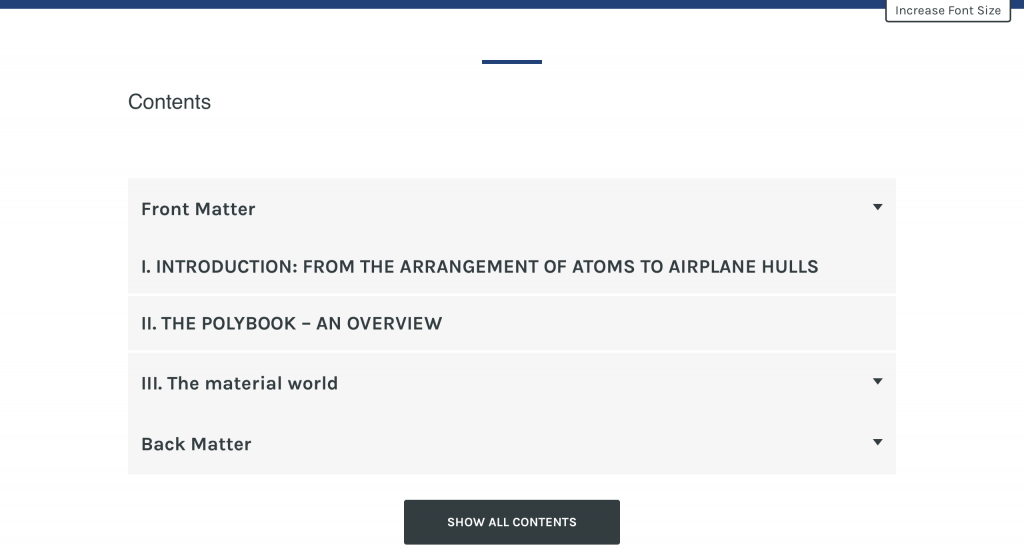Click the Roman numeral "II." before THE POLYBOOK
This screenshot has width=1024, height=551.
coord(149,324)
